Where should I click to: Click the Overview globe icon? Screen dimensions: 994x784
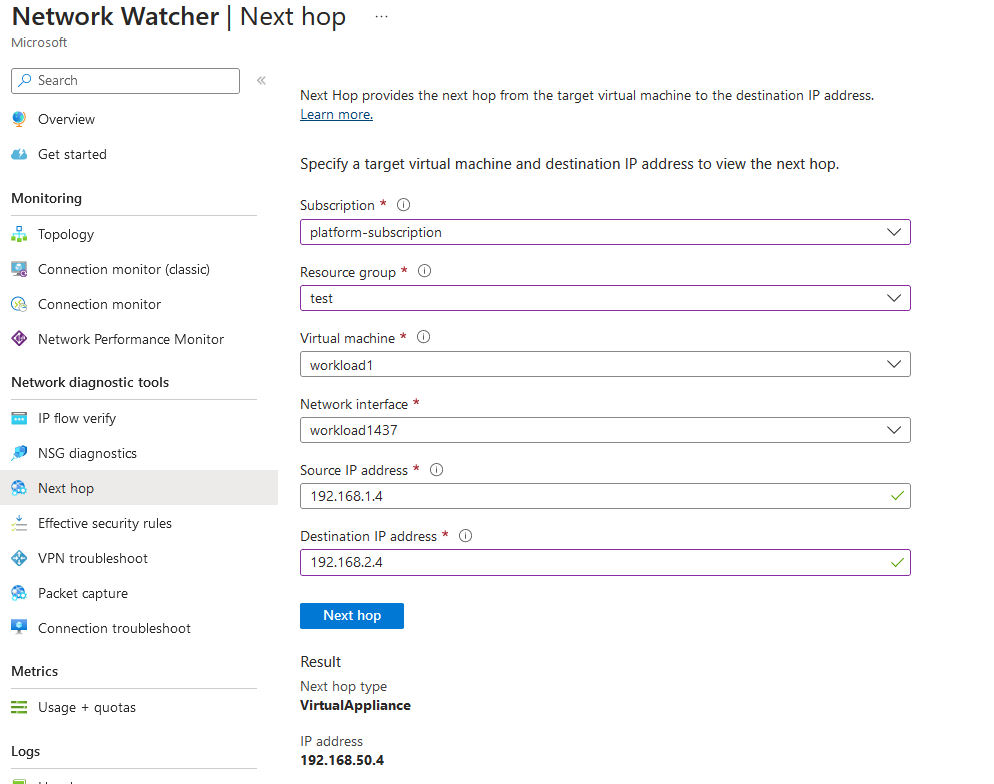19,119
